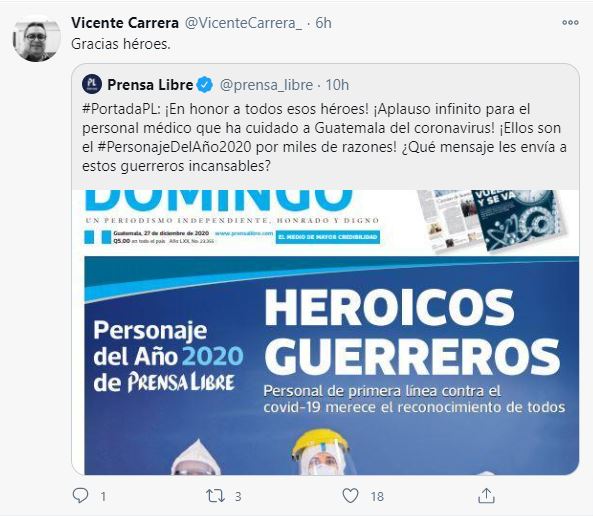The height and width of the screenshot is (516, 593).
Task: Click the blue verified badge next to Prensa Libre
Action: [205, 85]
